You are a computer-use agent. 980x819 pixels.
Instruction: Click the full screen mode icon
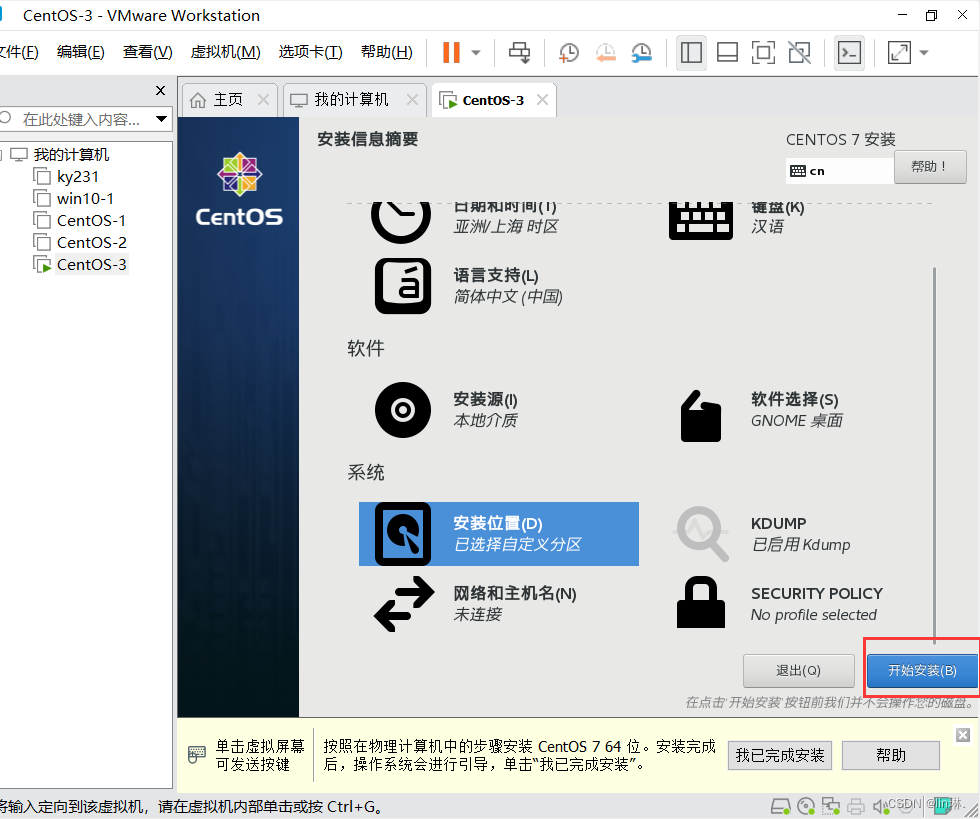[x=763, y=53]
